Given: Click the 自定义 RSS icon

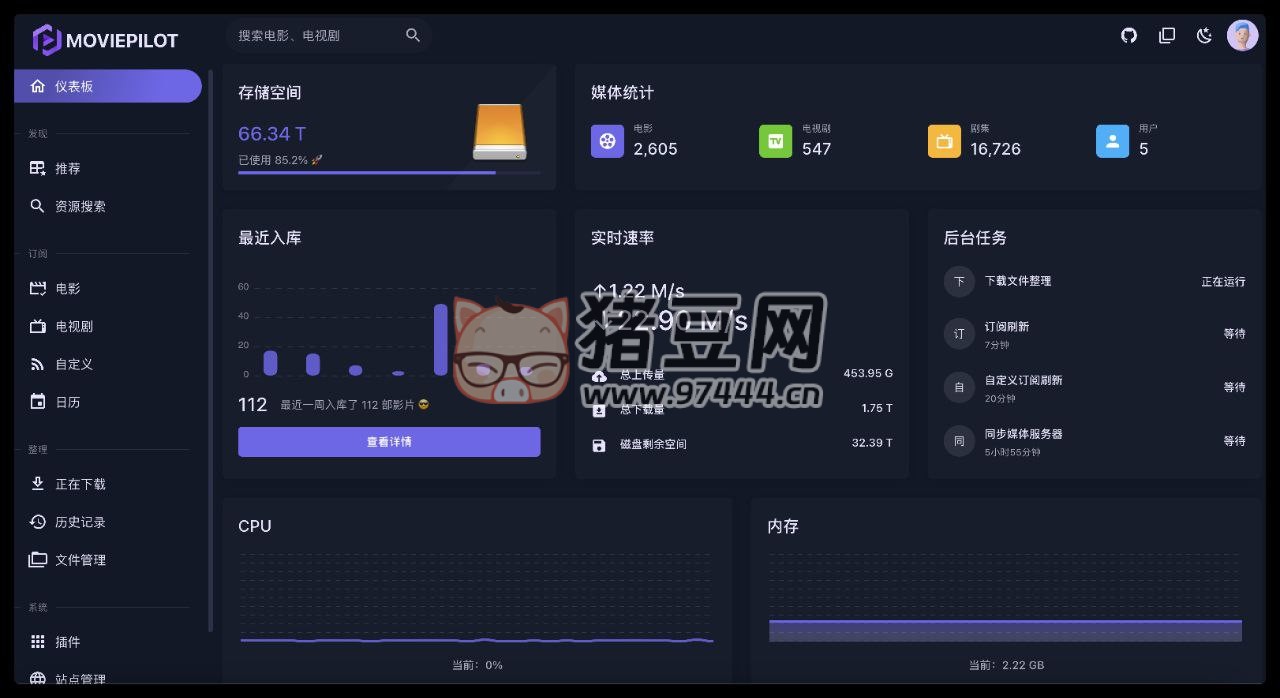Looking at the screenshot, I should click(38, 364).
